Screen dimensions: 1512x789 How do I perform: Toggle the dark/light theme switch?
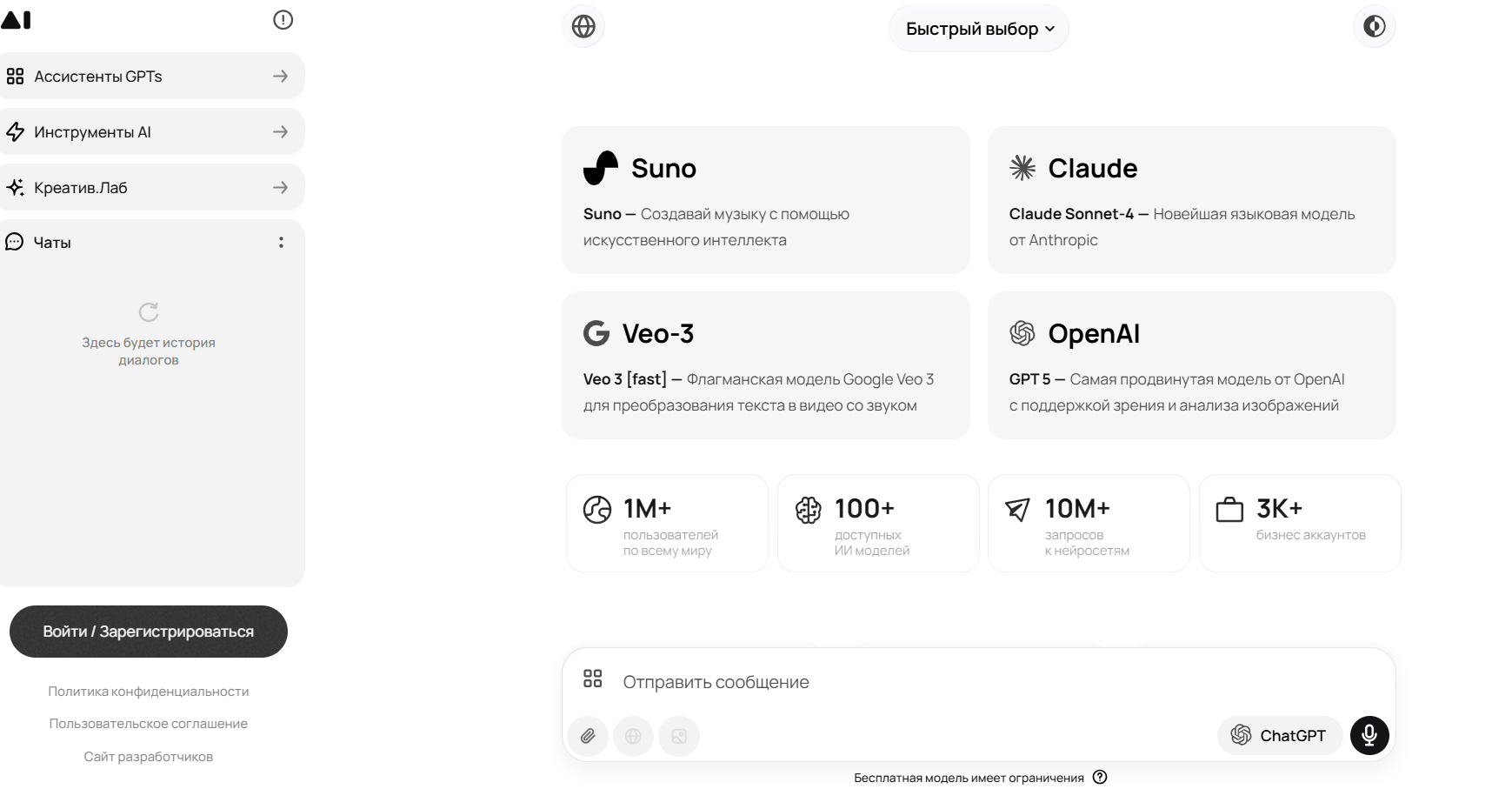[x=1374, y=27]
